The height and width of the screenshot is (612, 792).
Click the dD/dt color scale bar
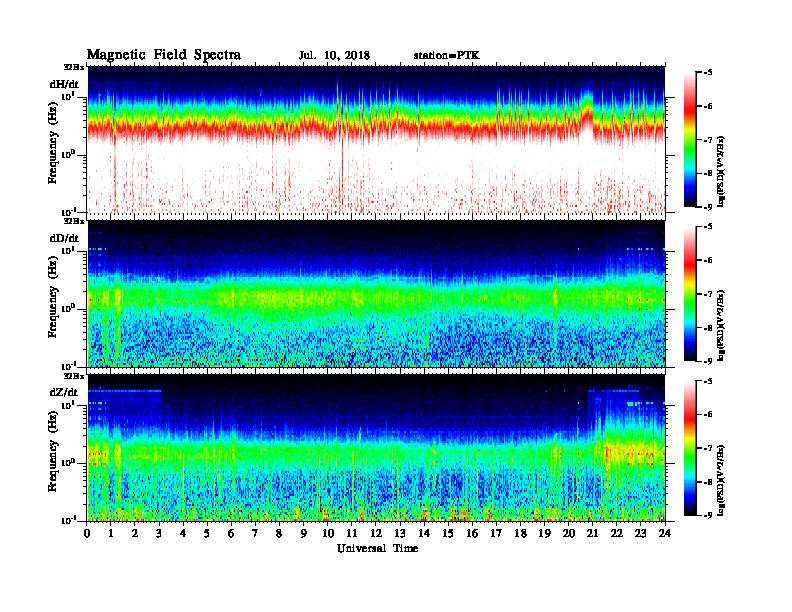[690, 294]
